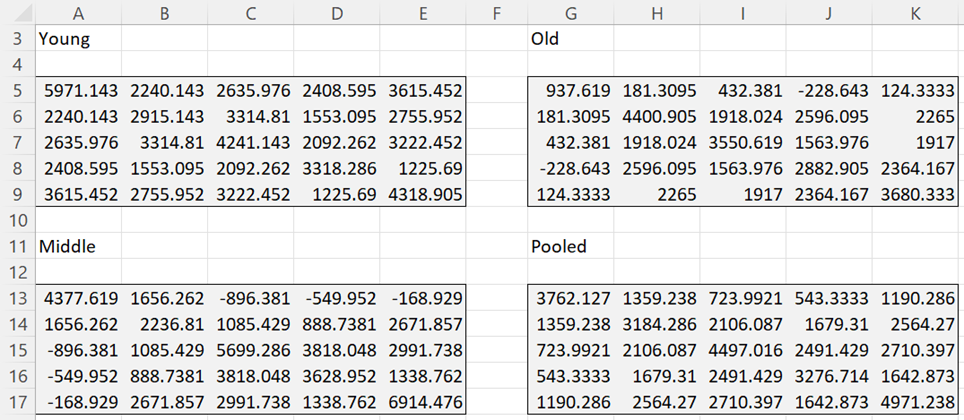Select the cell showing 6914.476

point(422,399)
